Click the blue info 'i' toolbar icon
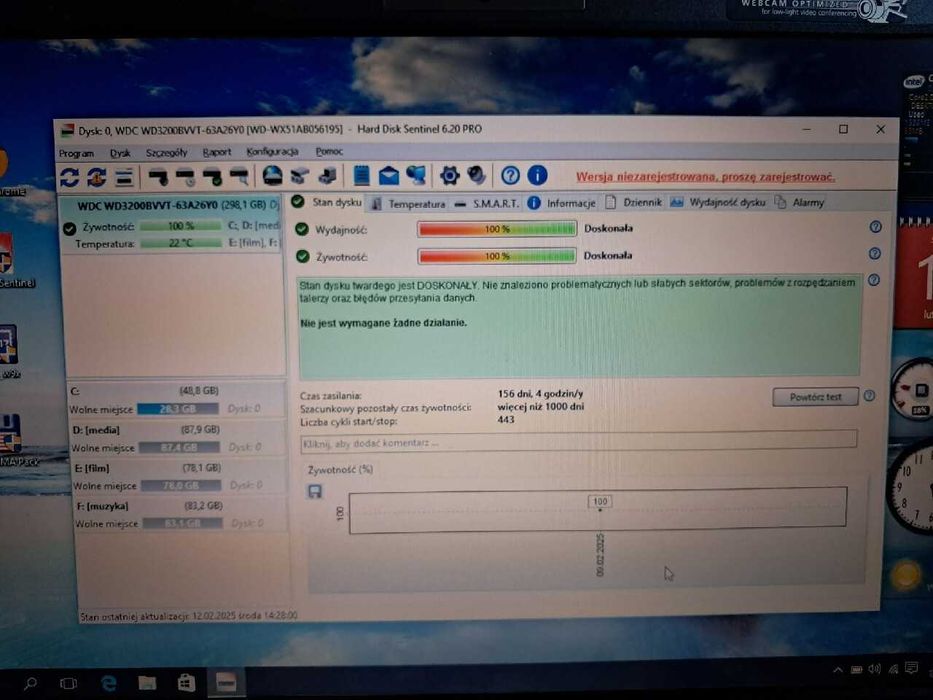 tap(537, 175)
